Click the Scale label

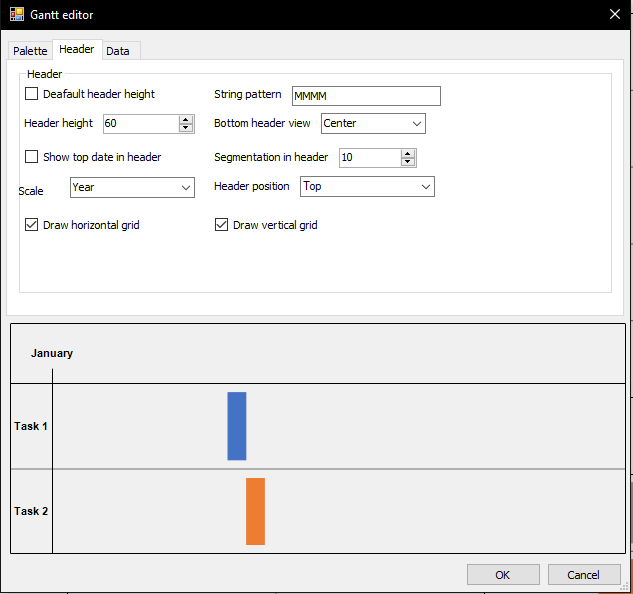(x=31, y=191)
